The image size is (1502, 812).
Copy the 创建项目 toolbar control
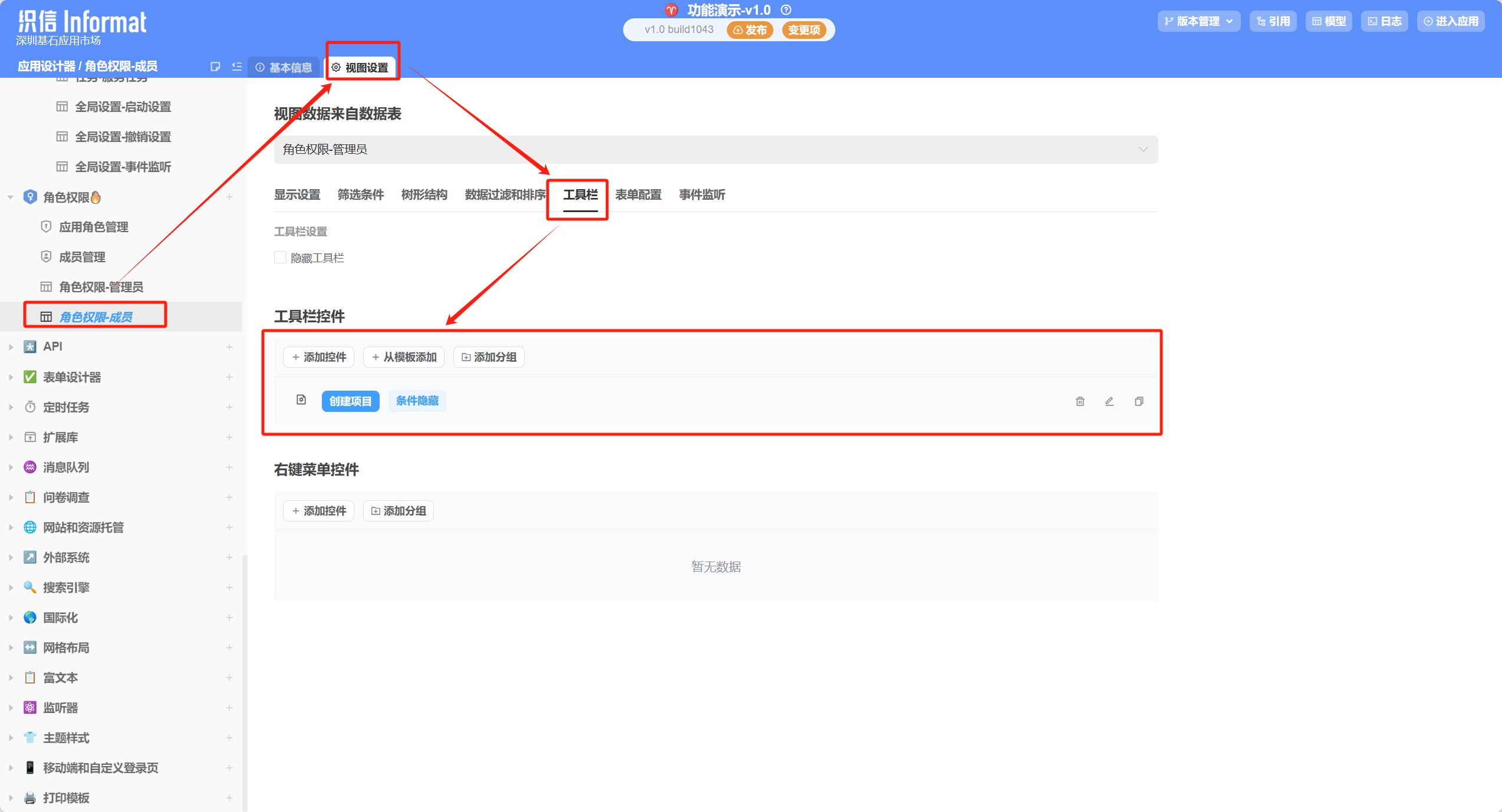[x=1139, y=401]
